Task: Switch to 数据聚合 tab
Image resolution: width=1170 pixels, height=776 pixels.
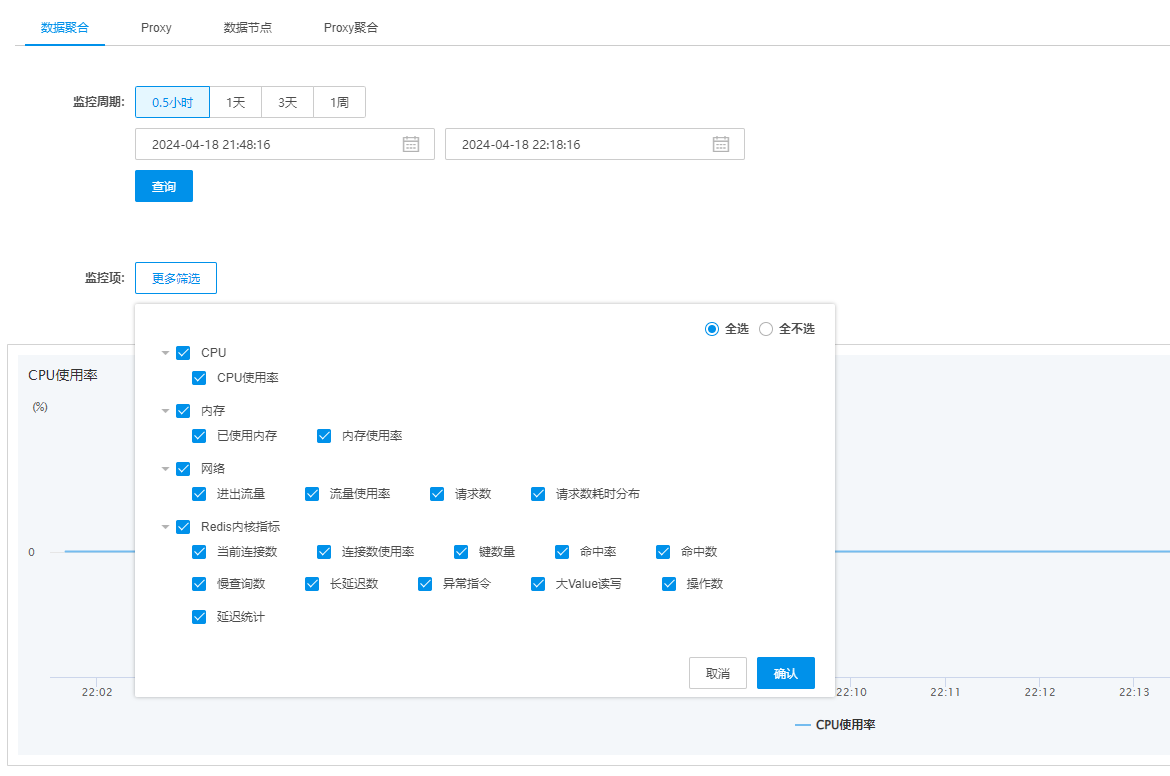Action: coord(65,28)
